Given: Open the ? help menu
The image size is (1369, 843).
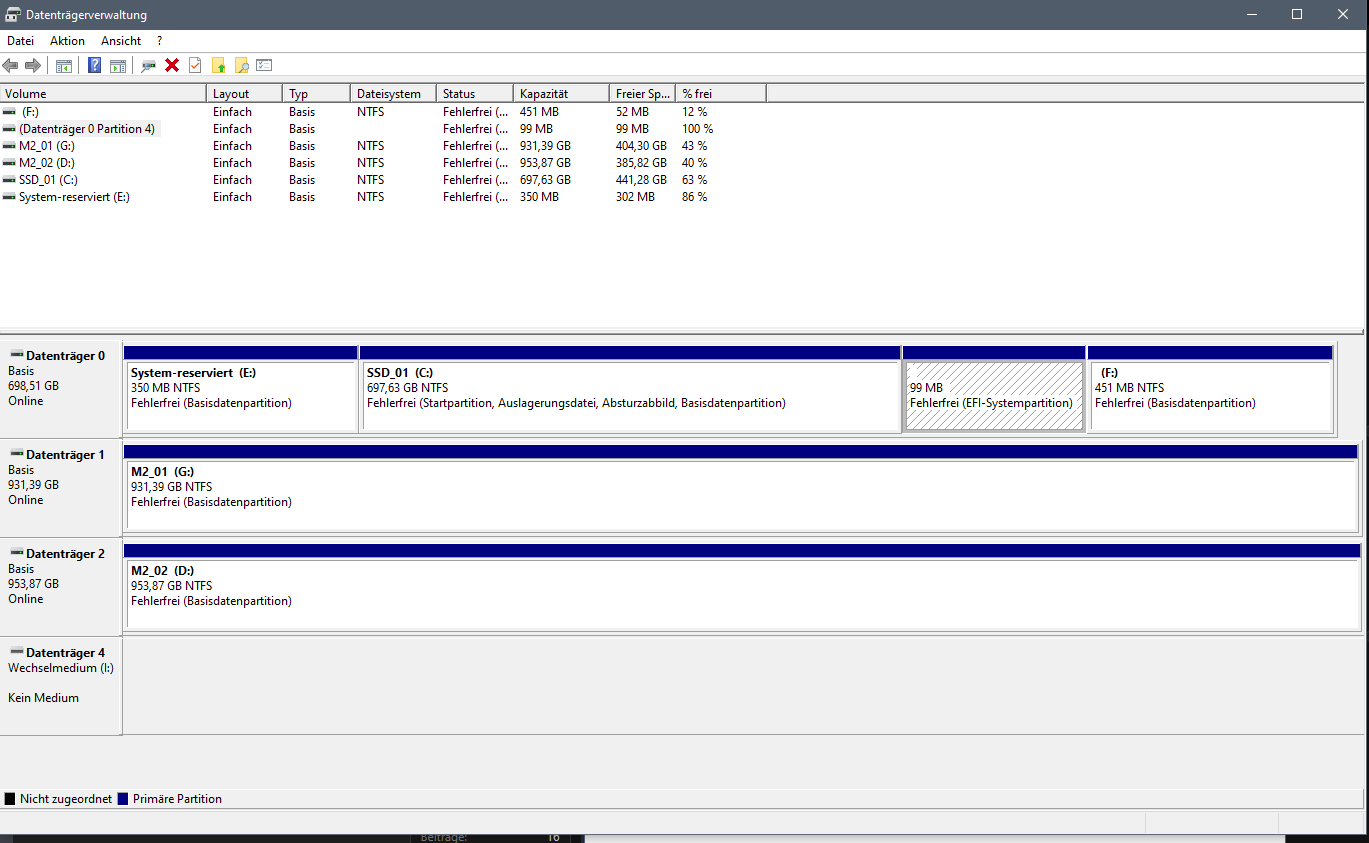Looking at the screenshot, I should pos(159,41).
